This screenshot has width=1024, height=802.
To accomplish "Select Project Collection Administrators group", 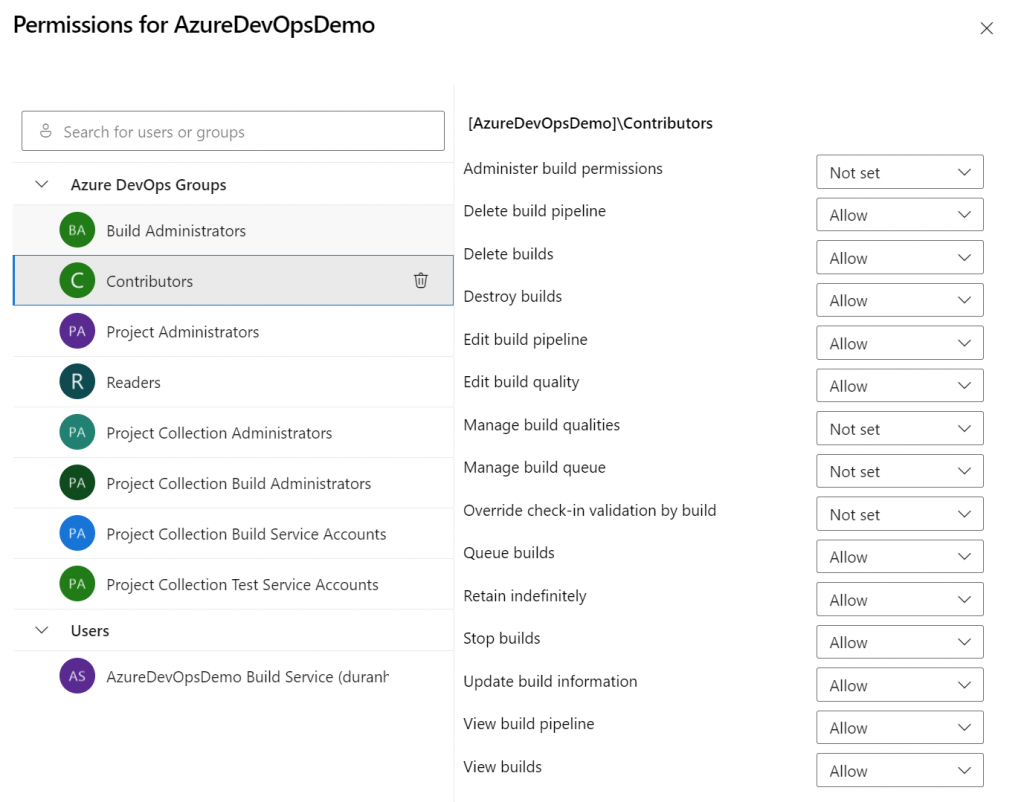I will tap(219, 433).
